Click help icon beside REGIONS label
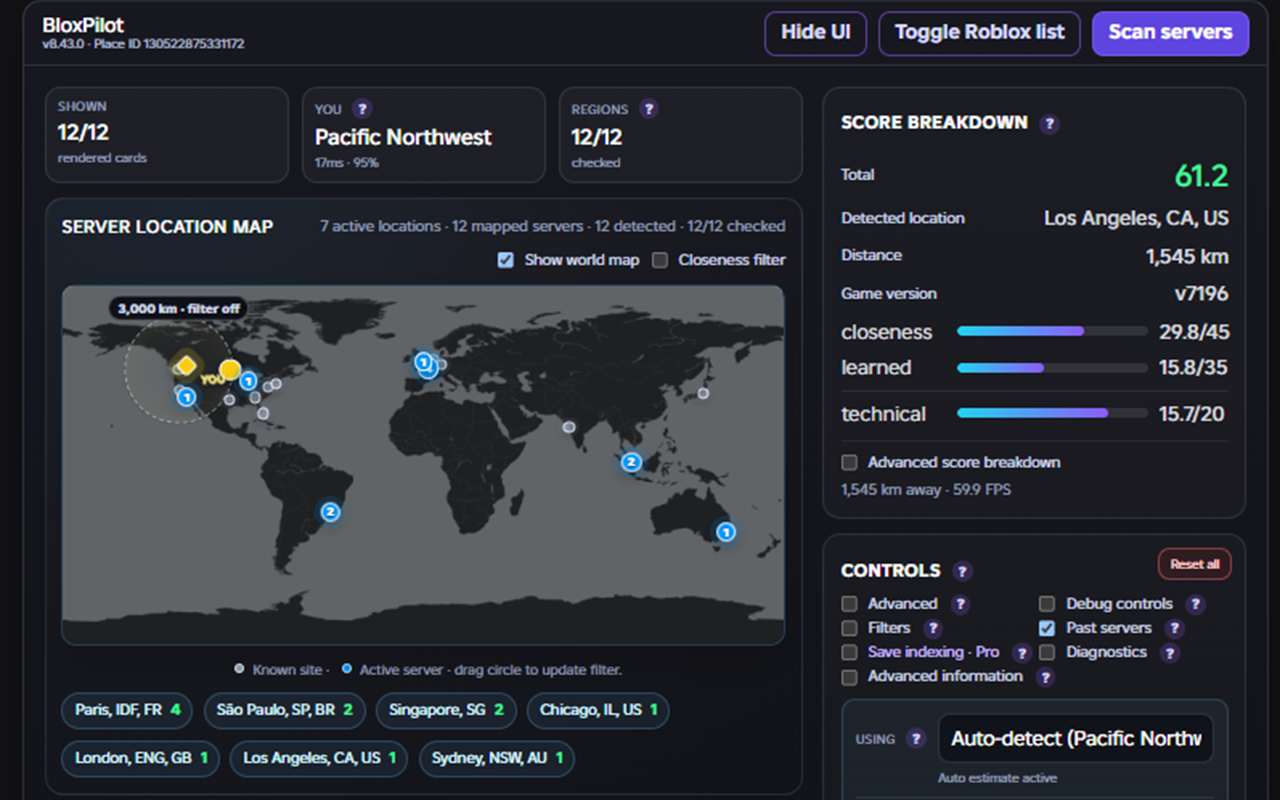Image resolution: width=1280 pixels, height=800 pixels. point(648,109)
